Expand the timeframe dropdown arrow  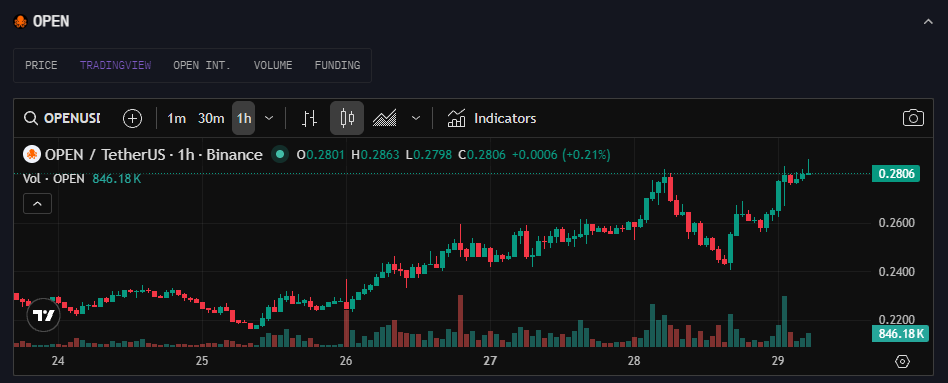coord(270,118)
